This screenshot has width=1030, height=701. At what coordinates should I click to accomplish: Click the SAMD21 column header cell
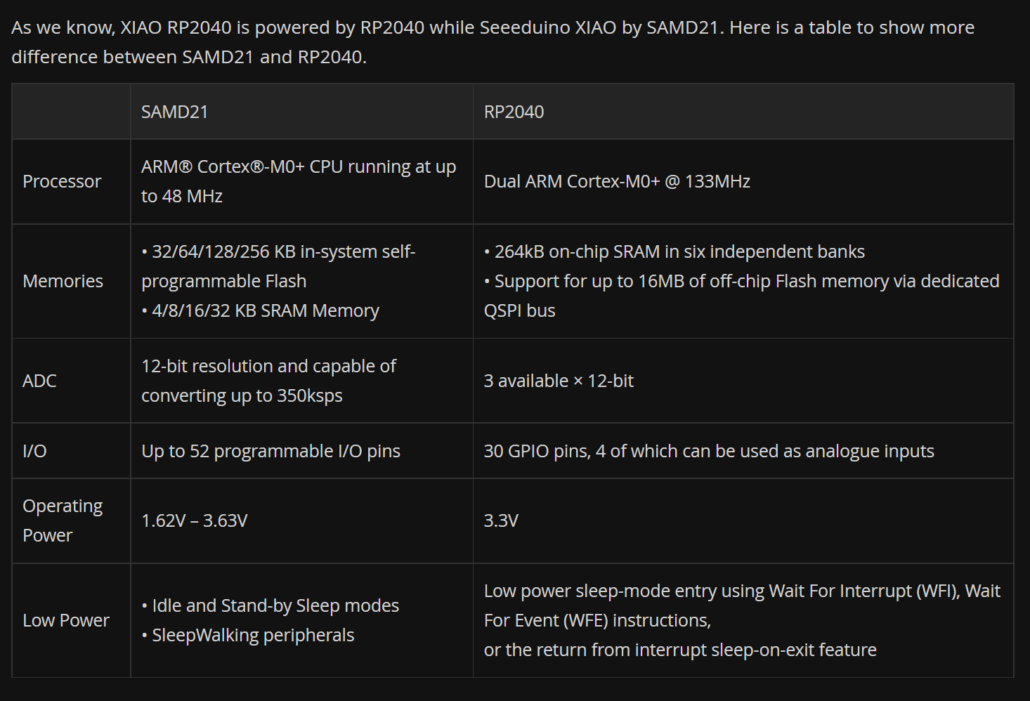coord(175,112)
